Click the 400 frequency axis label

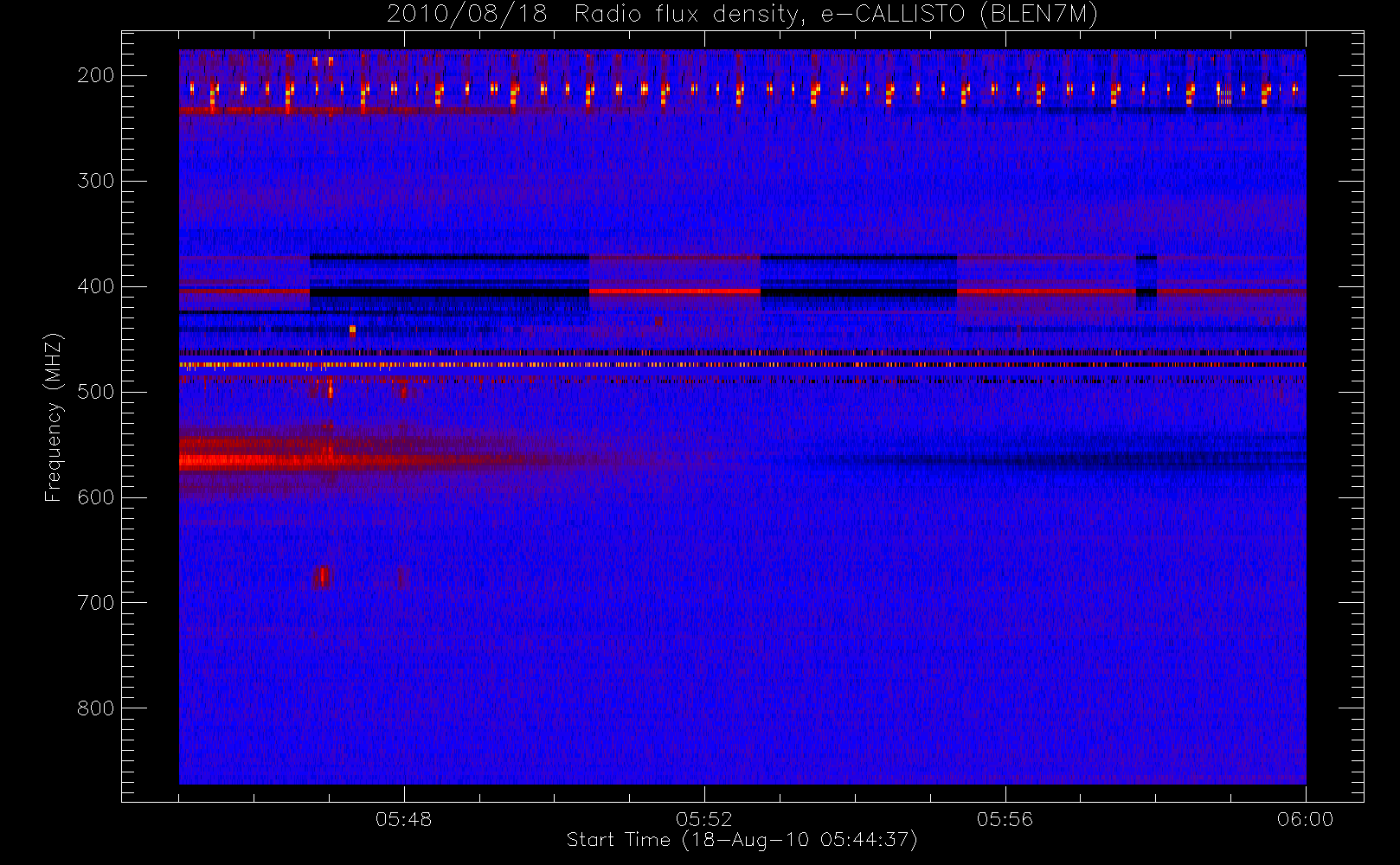(x=96, y=286)
